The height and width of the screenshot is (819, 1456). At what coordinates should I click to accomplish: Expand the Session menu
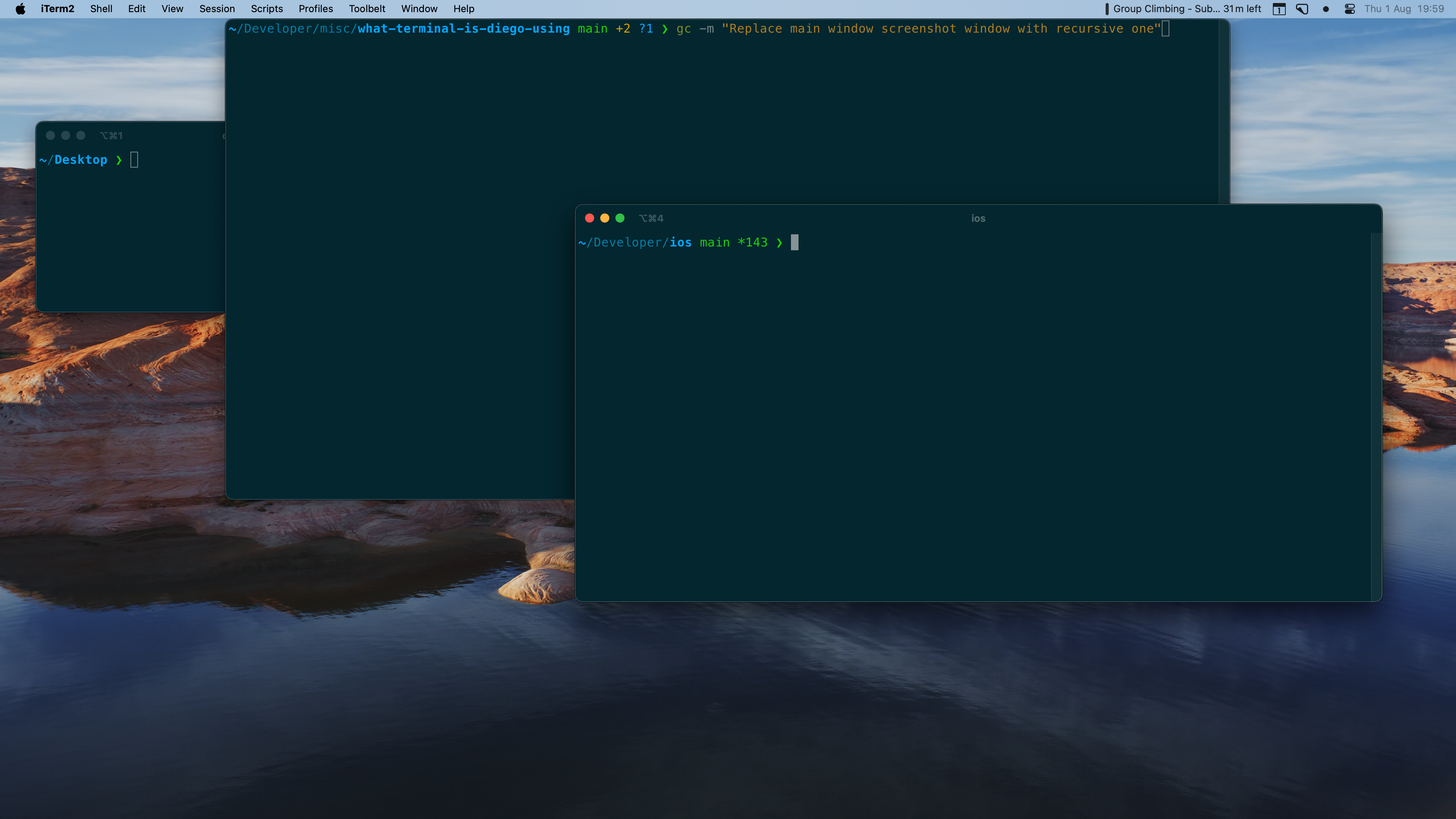coord(217,8)
